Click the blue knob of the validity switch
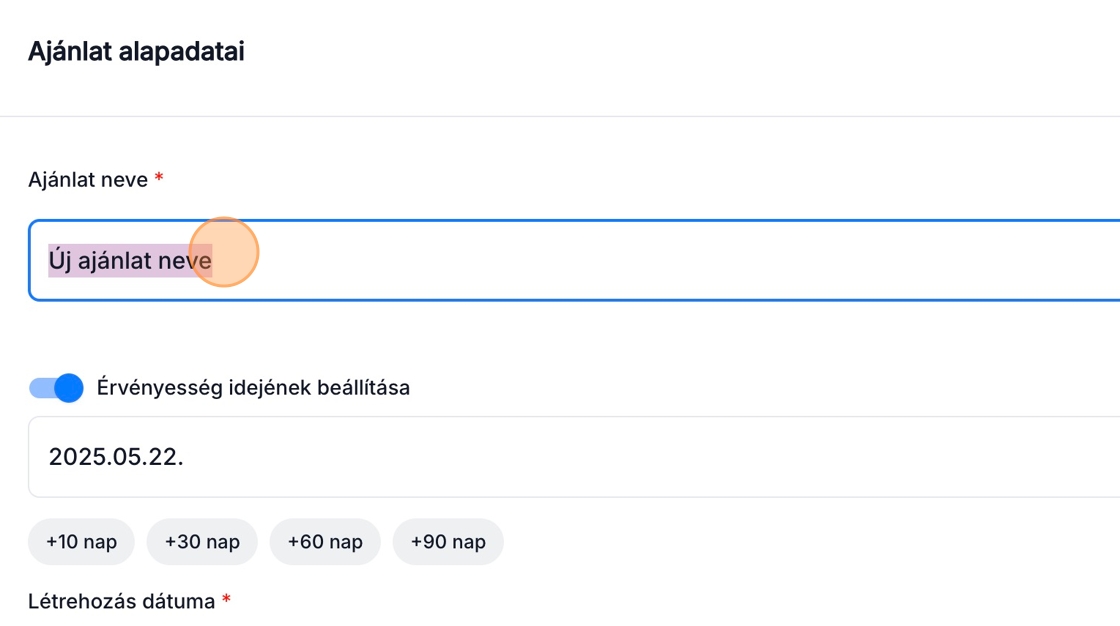This screenshot has width=1120, height=626. [x=68, y=388]
